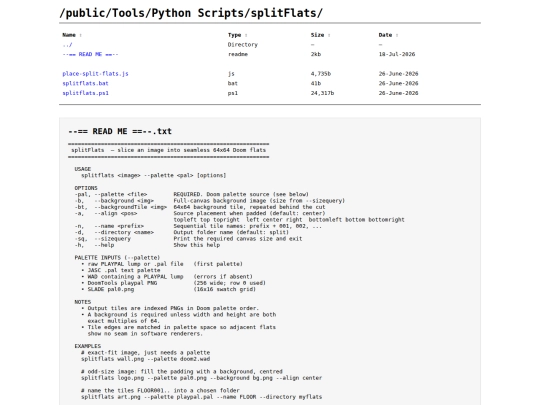Click the '--== READ ME ==--.txt' preview title
The image size is (540, 405).
(120, 132)
